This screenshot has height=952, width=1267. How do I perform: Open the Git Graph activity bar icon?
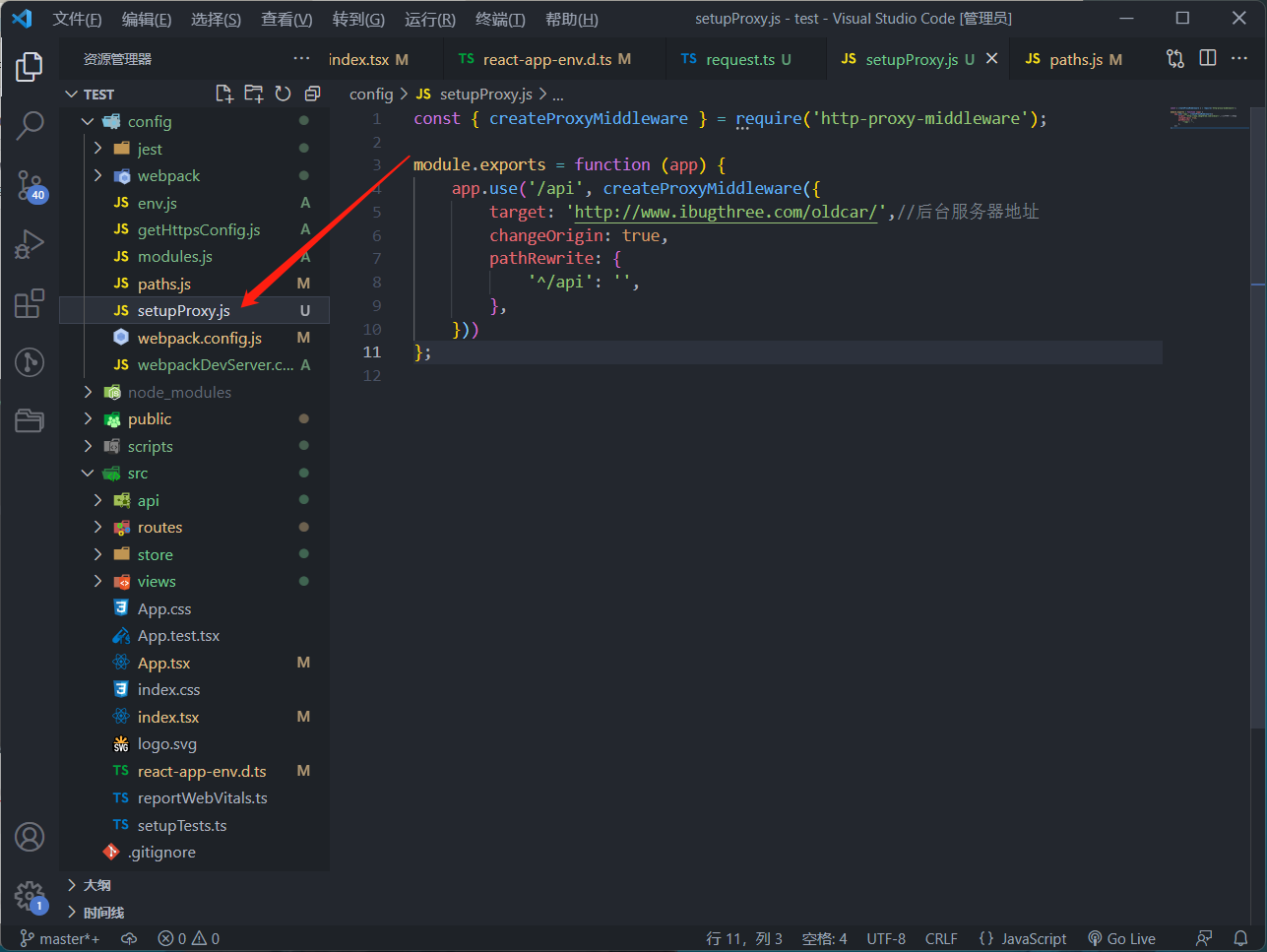(30, 361)
